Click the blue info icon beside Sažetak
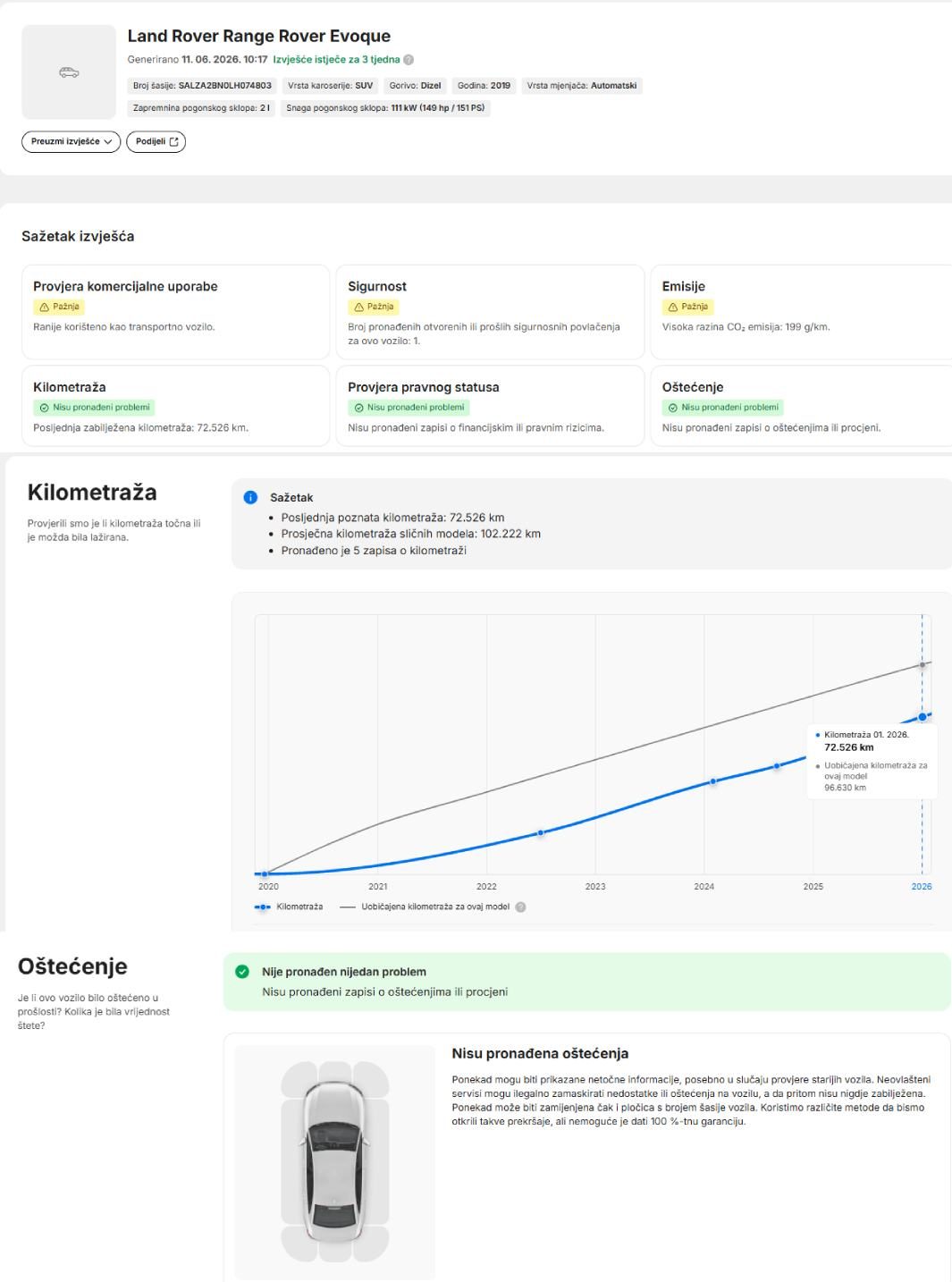This screenshot has height=1282, width=952. tap(250, 497)
